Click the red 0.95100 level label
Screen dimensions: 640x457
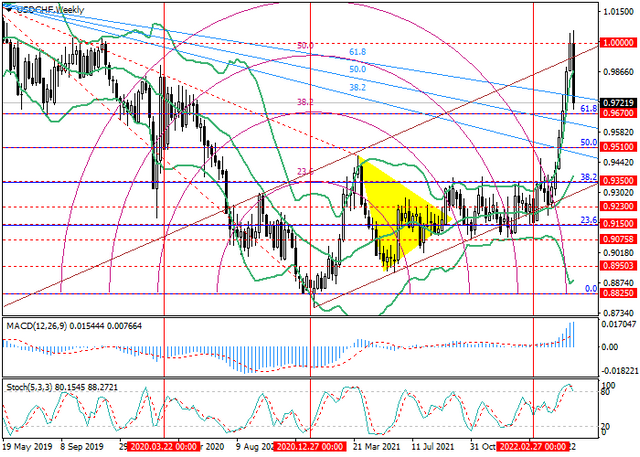pos(618,147)
